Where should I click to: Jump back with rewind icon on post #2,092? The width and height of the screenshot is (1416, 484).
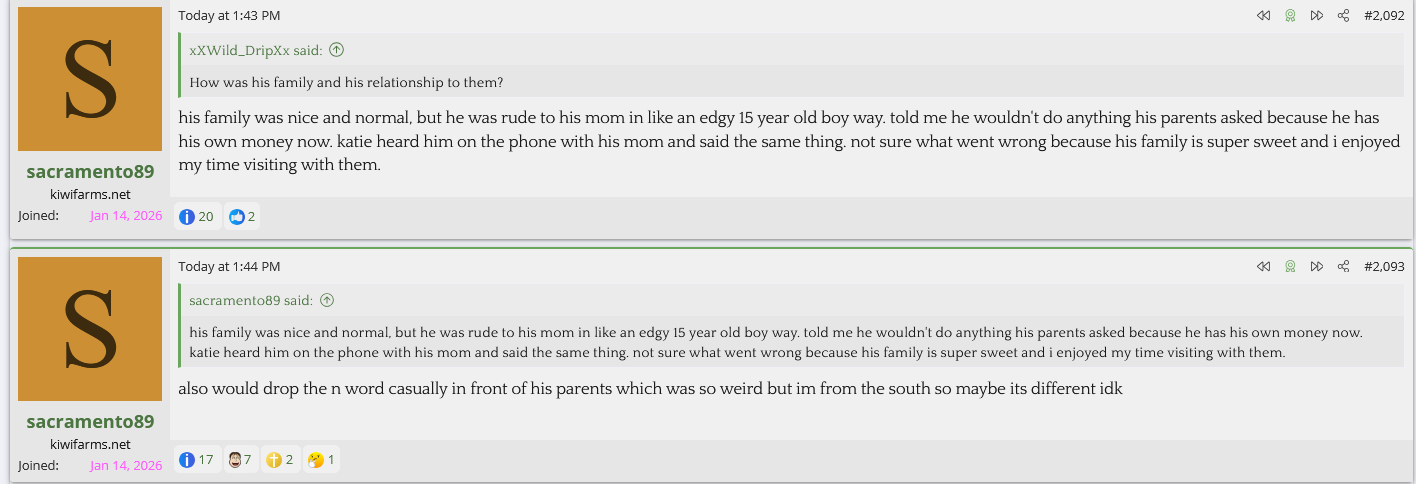[x=1263, y=16]
